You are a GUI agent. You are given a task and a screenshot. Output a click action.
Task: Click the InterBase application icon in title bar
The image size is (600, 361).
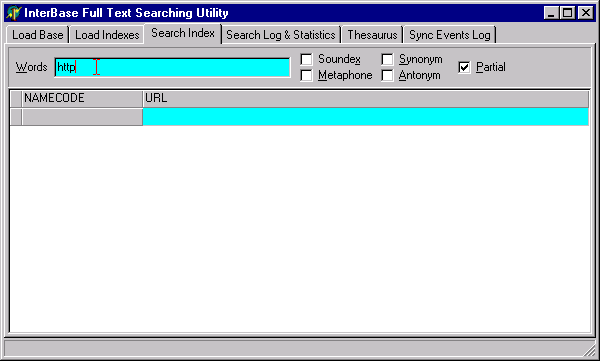tap(14, 13)
